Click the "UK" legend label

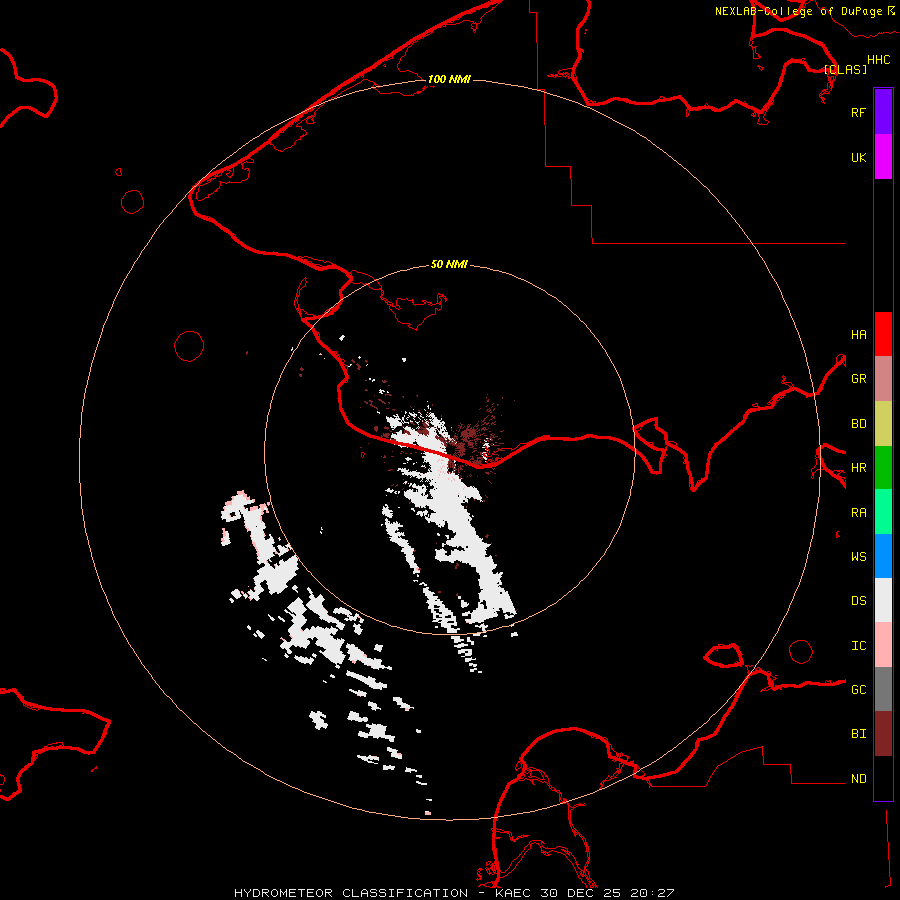pos(858,157)
